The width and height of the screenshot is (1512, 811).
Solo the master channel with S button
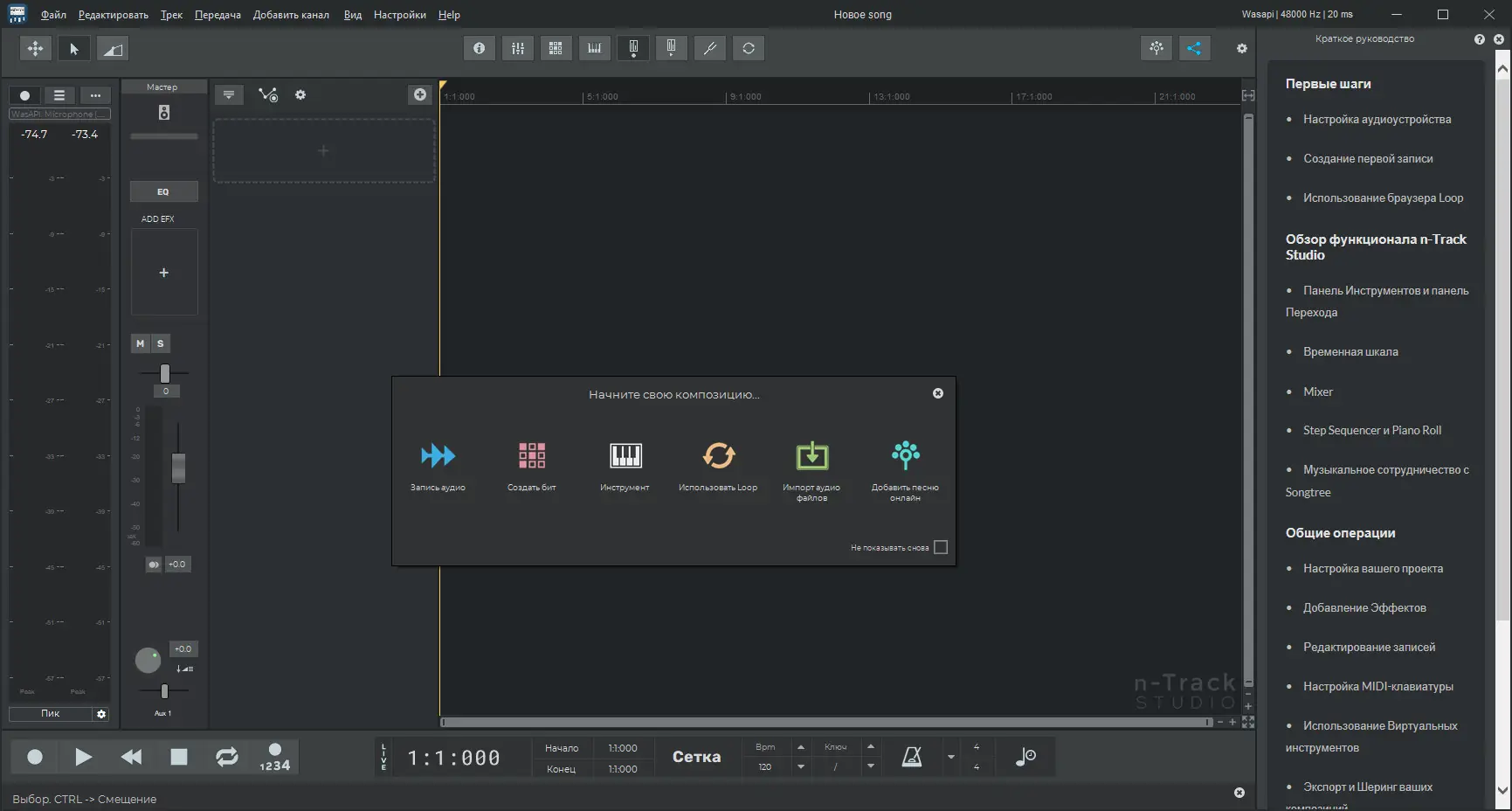pyautogui.click(x=160, y=343)
